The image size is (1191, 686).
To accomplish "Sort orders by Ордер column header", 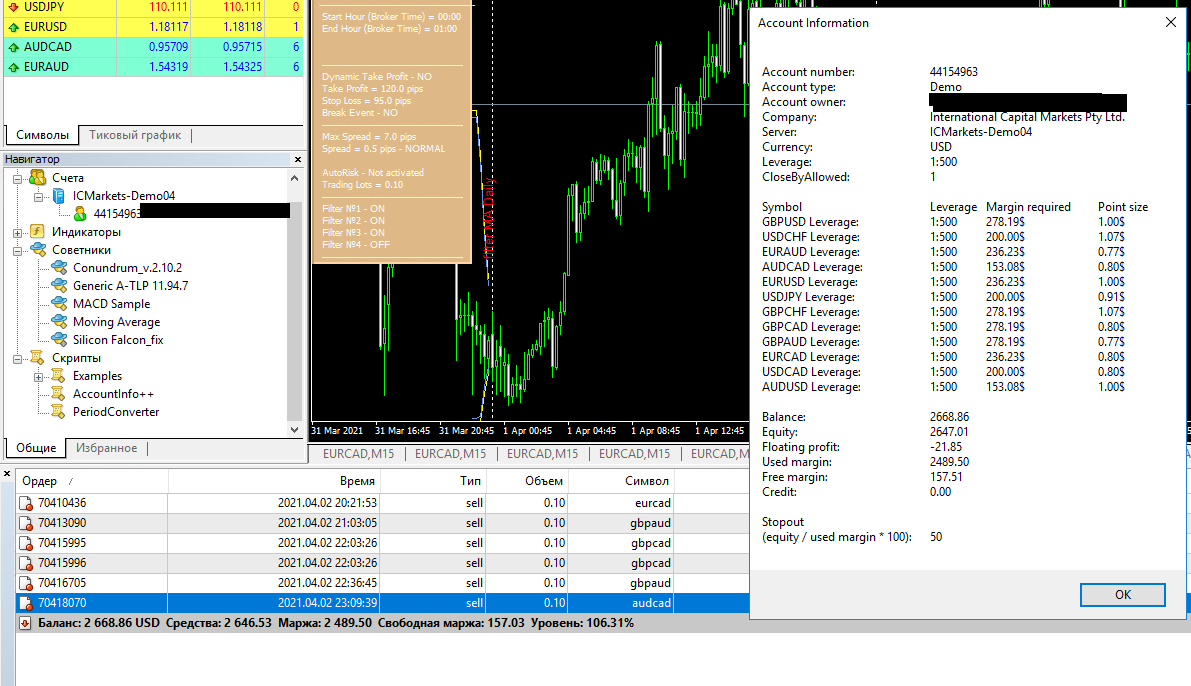I will [x=92, y=481].
